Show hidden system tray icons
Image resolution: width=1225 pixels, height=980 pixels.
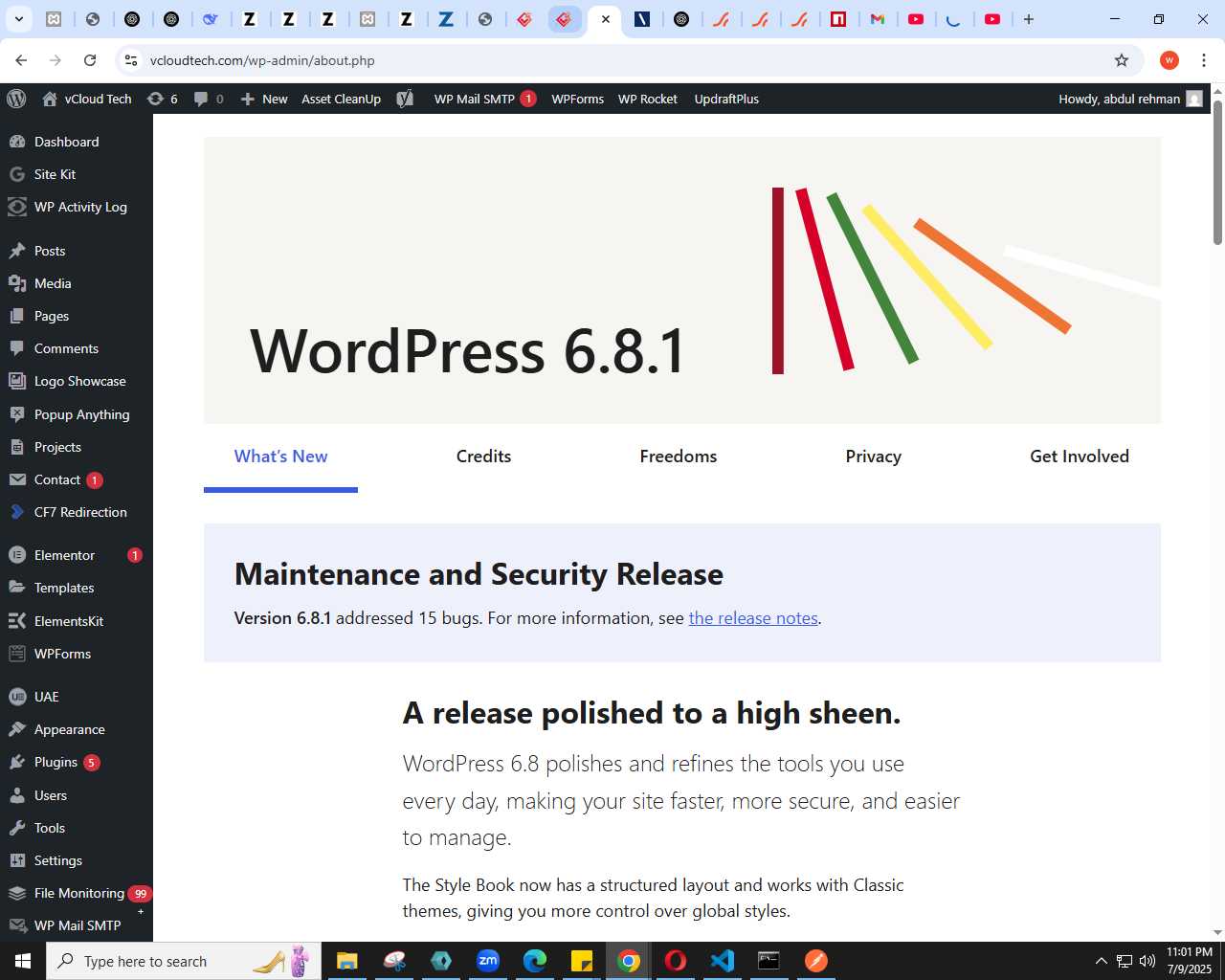tap(1101, 961)
